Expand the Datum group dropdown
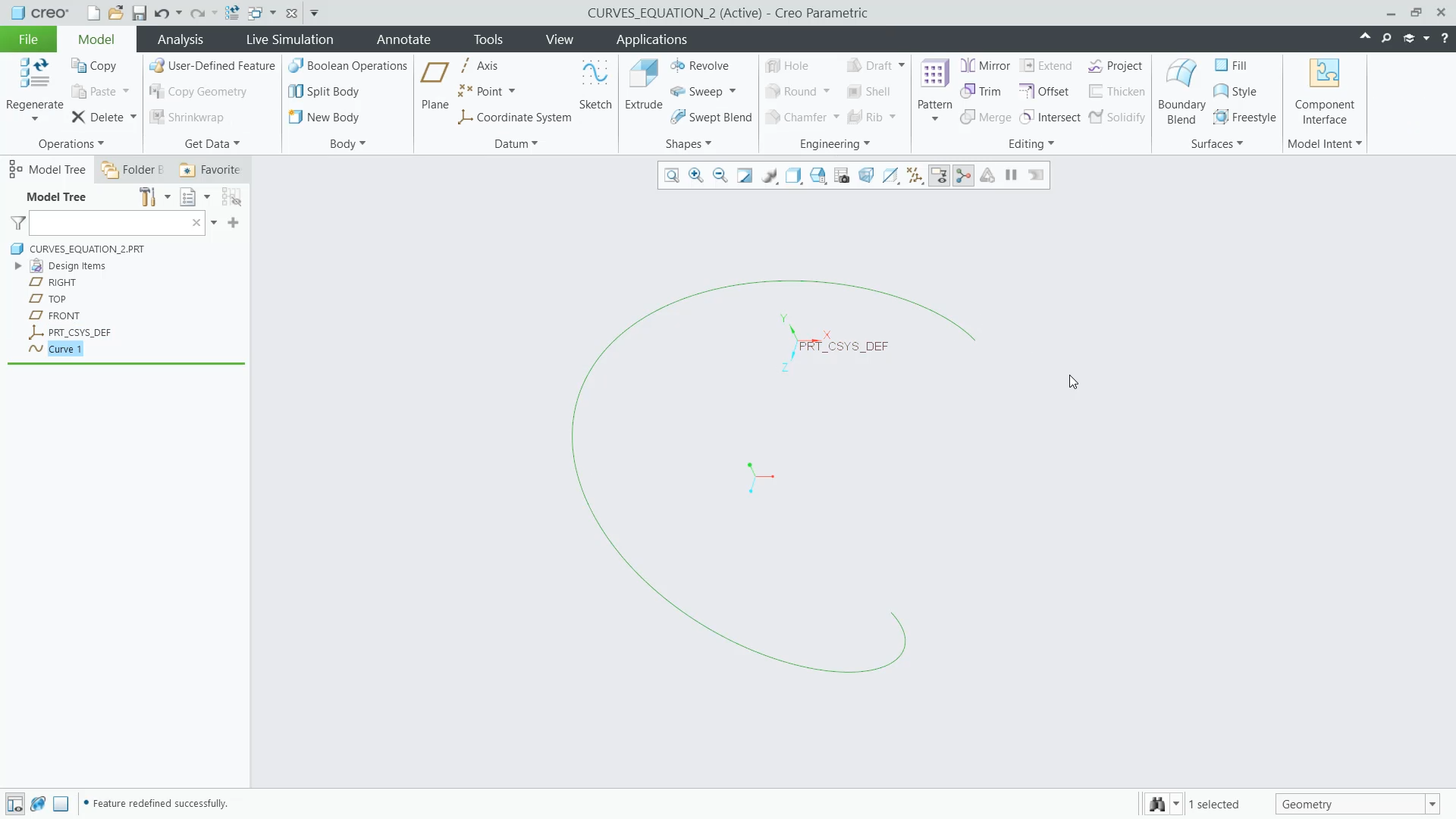The width and height of the screenshot is (1456, 819). (516, 144)
